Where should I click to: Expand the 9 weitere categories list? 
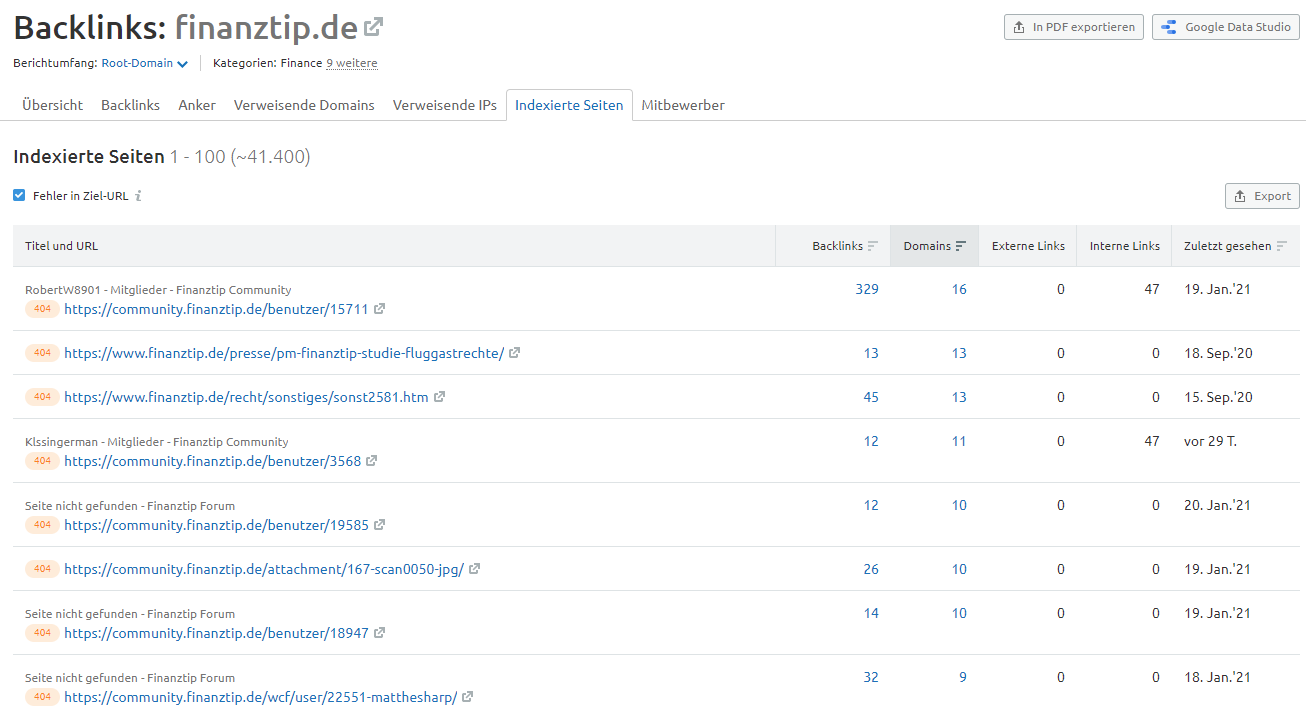coord(352,62)
